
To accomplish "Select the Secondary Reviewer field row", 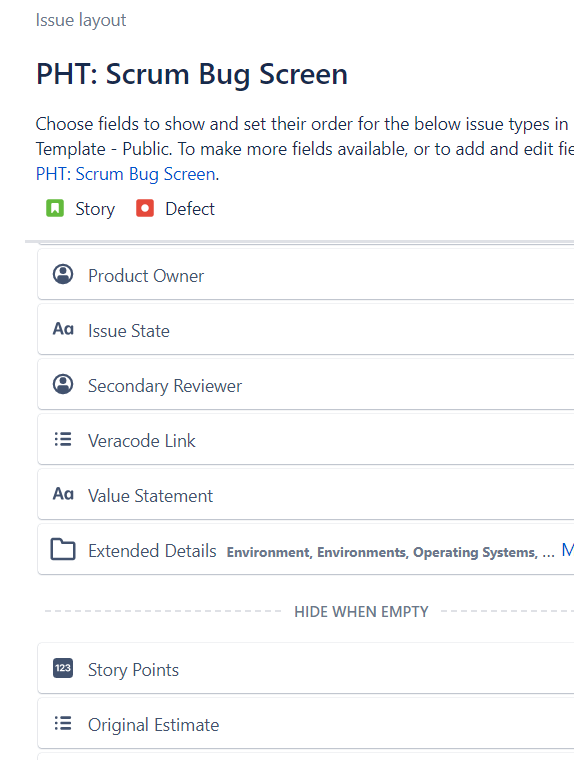I will (x=306, y=384).
